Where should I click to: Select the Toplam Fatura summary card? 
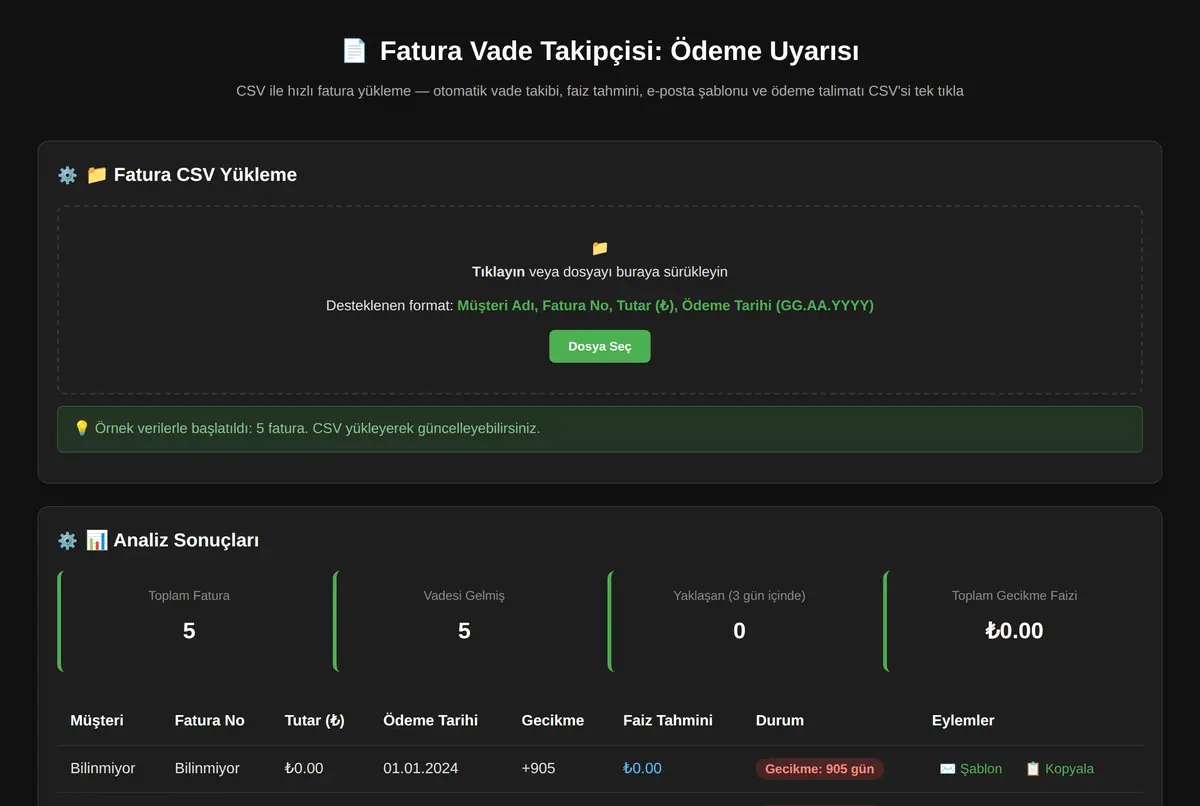point(189,621)
